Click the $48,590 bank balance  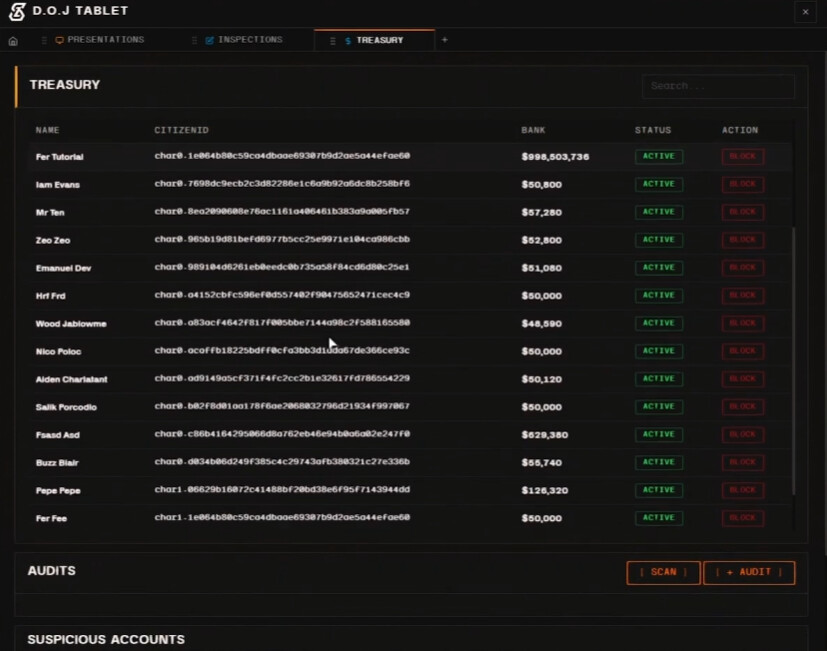click(542, 324)
